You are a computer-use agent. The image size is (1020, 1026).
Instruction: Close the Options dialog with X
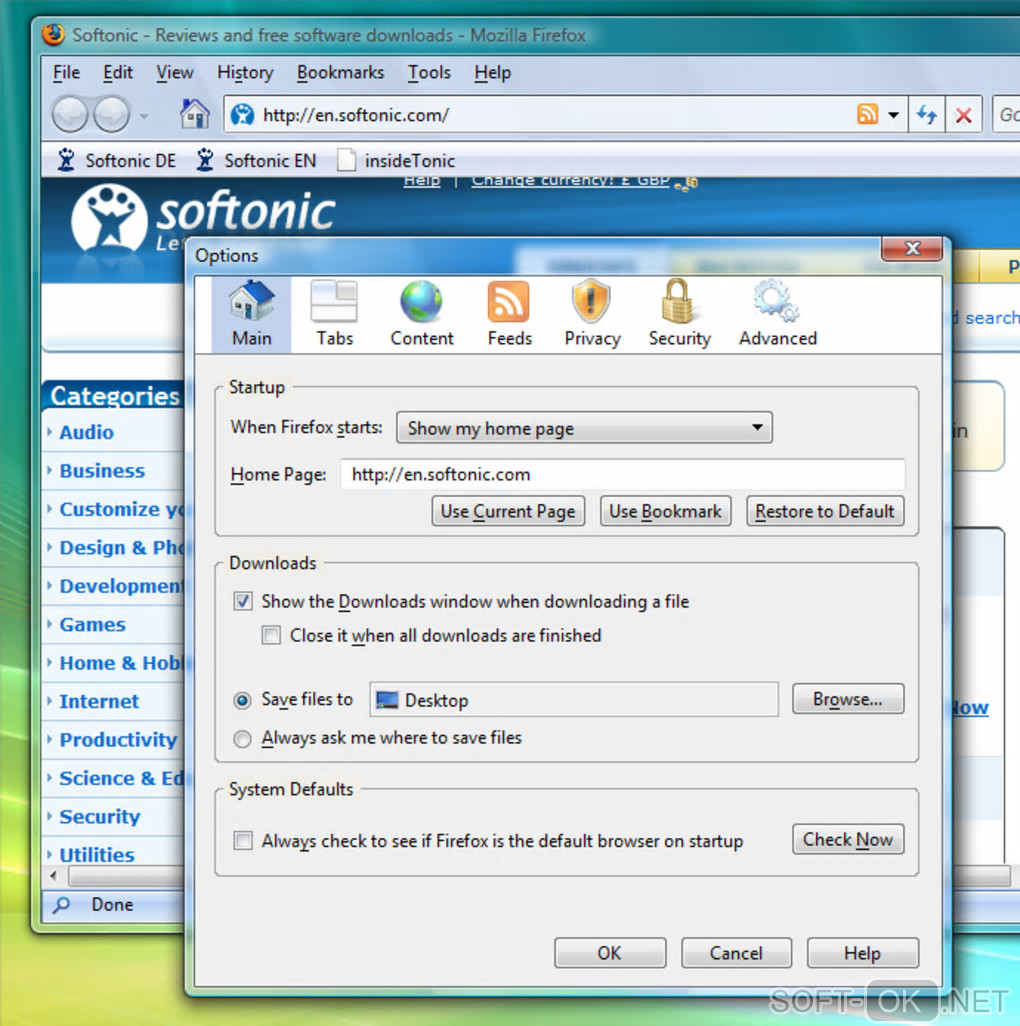pos(911,249)
